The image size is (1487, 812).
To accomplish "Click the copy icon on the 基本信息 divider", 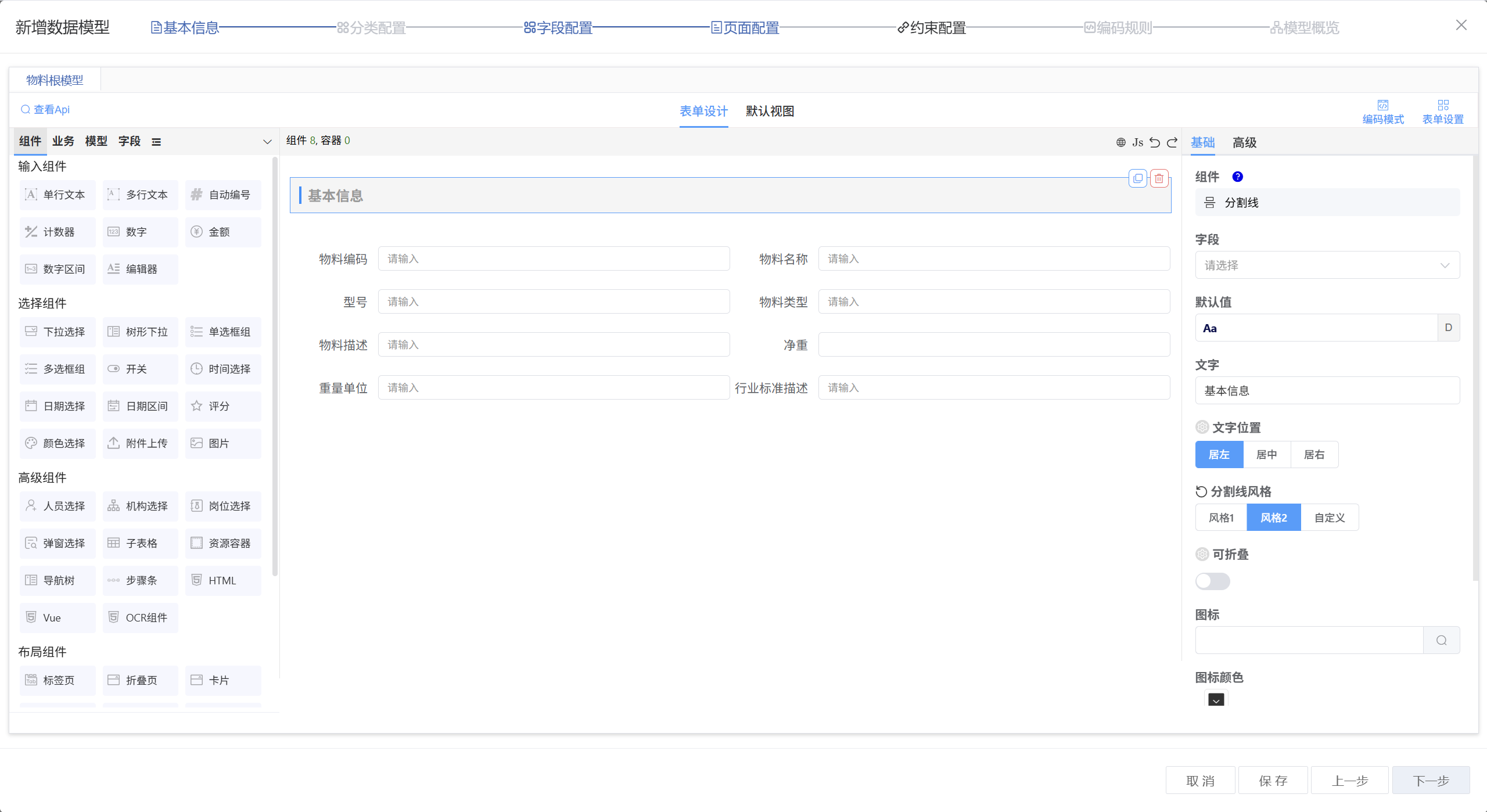I will click(1138, 178).
